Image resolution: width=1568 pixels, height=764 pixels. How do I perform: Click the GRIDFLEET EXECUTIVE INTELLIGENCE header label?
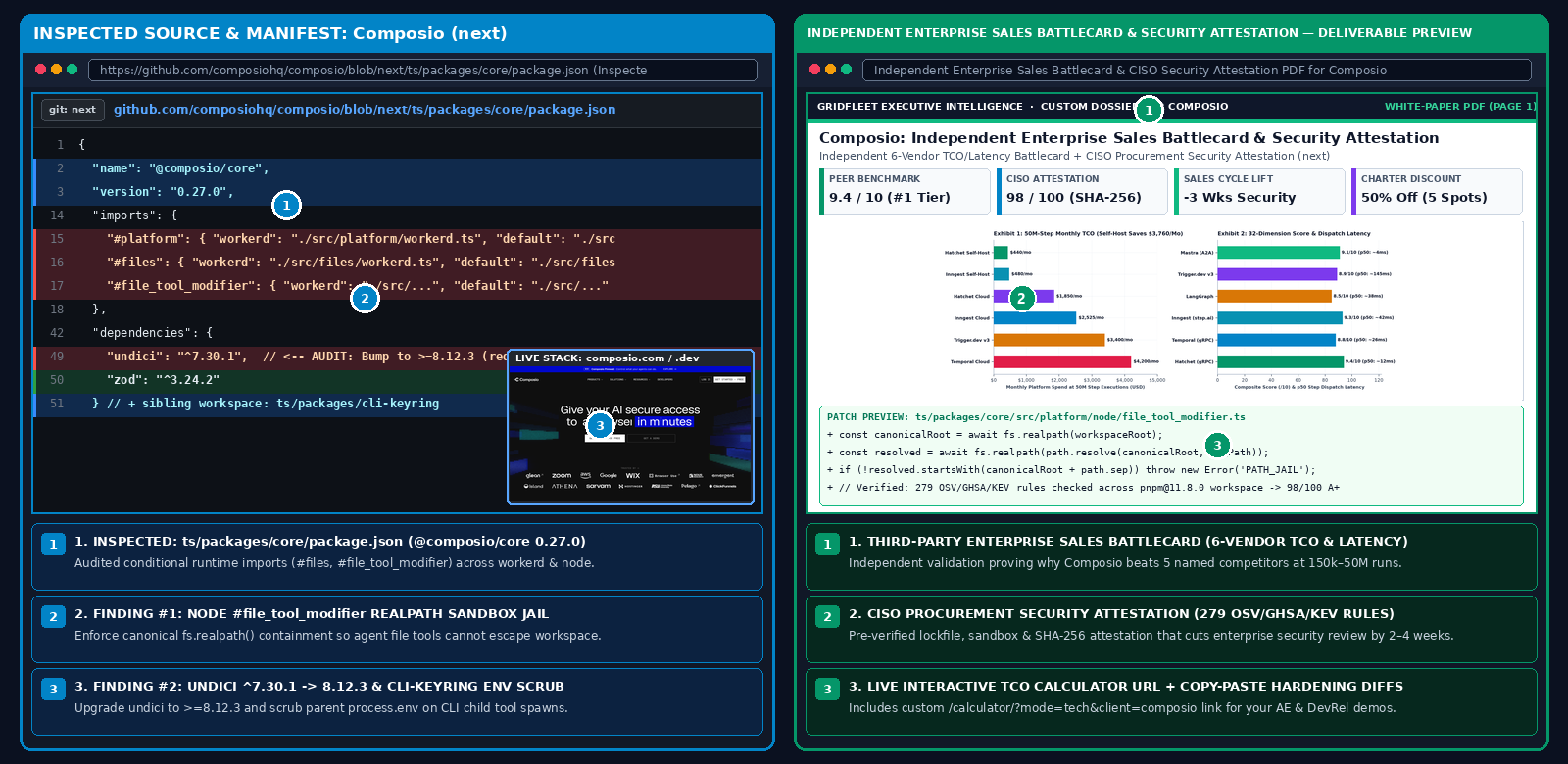pos(919,107)
